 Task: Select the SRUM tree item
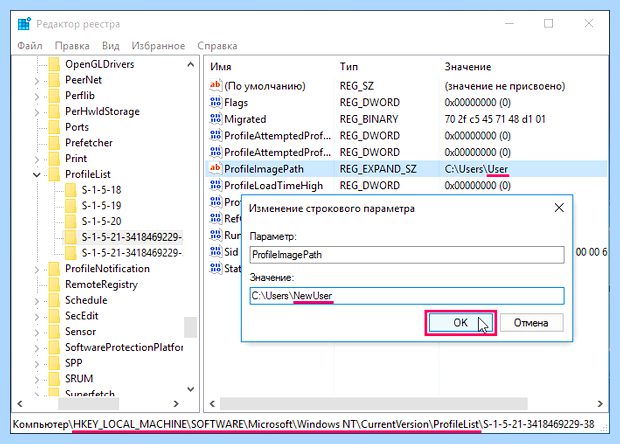[x=79, y=379]
